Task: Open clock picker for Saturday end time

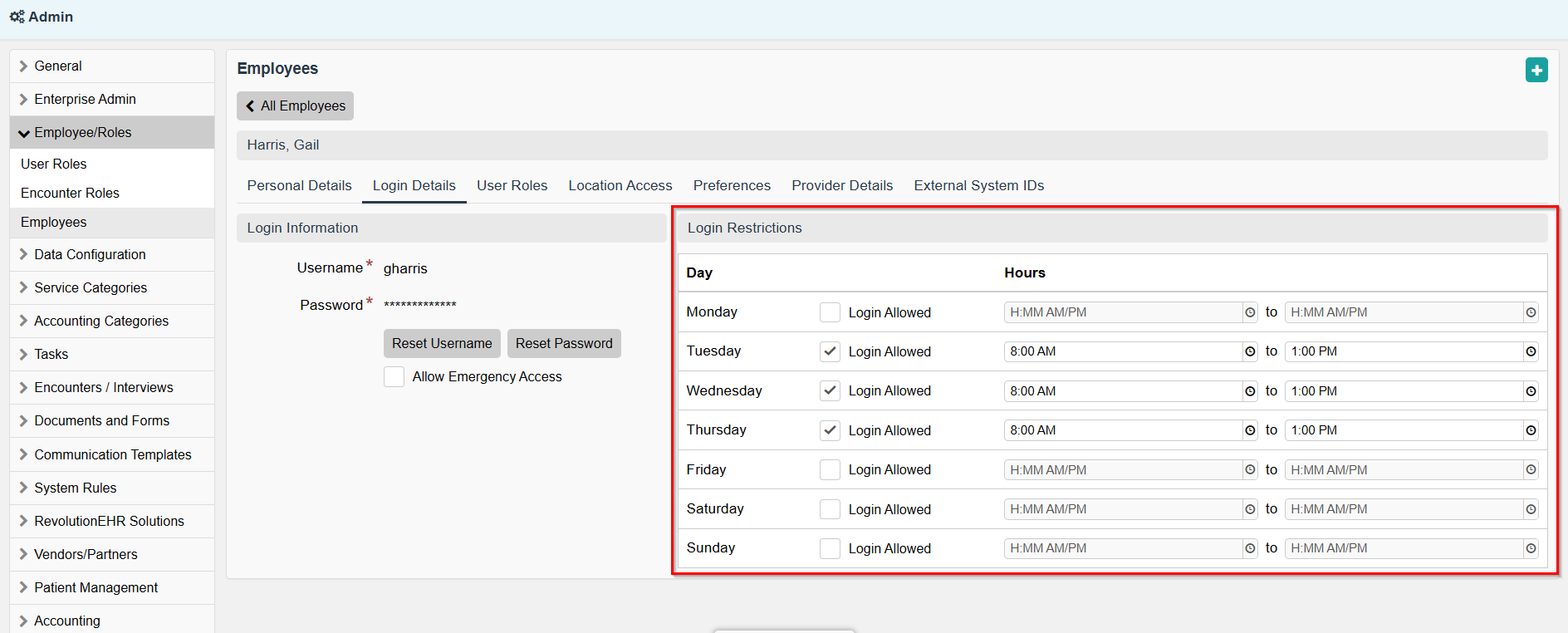Action: 1530,509
